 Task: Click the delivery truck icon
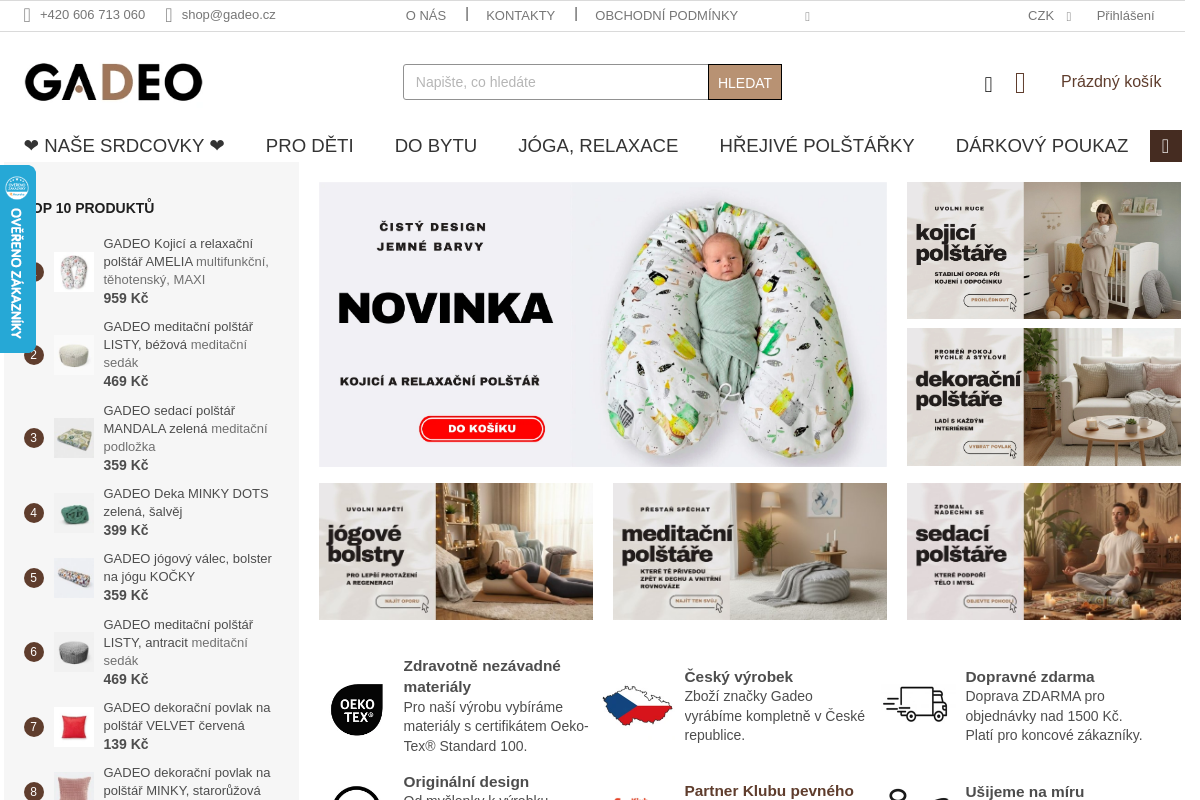(x=915, y=704)
